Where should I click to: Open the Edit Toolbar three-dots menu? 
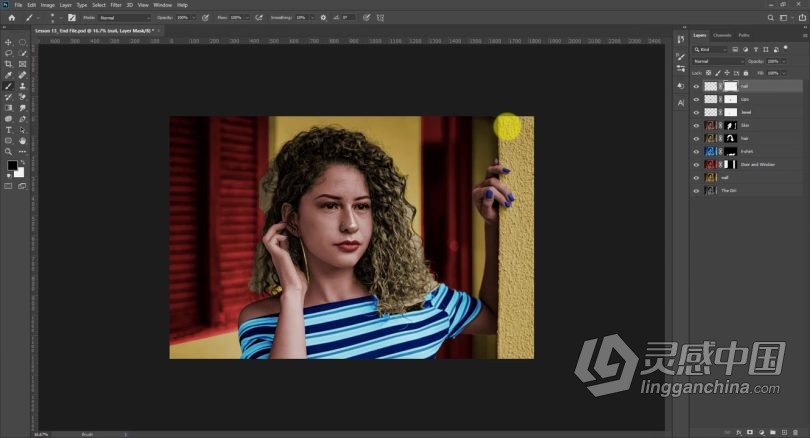(x=23, y=152)
